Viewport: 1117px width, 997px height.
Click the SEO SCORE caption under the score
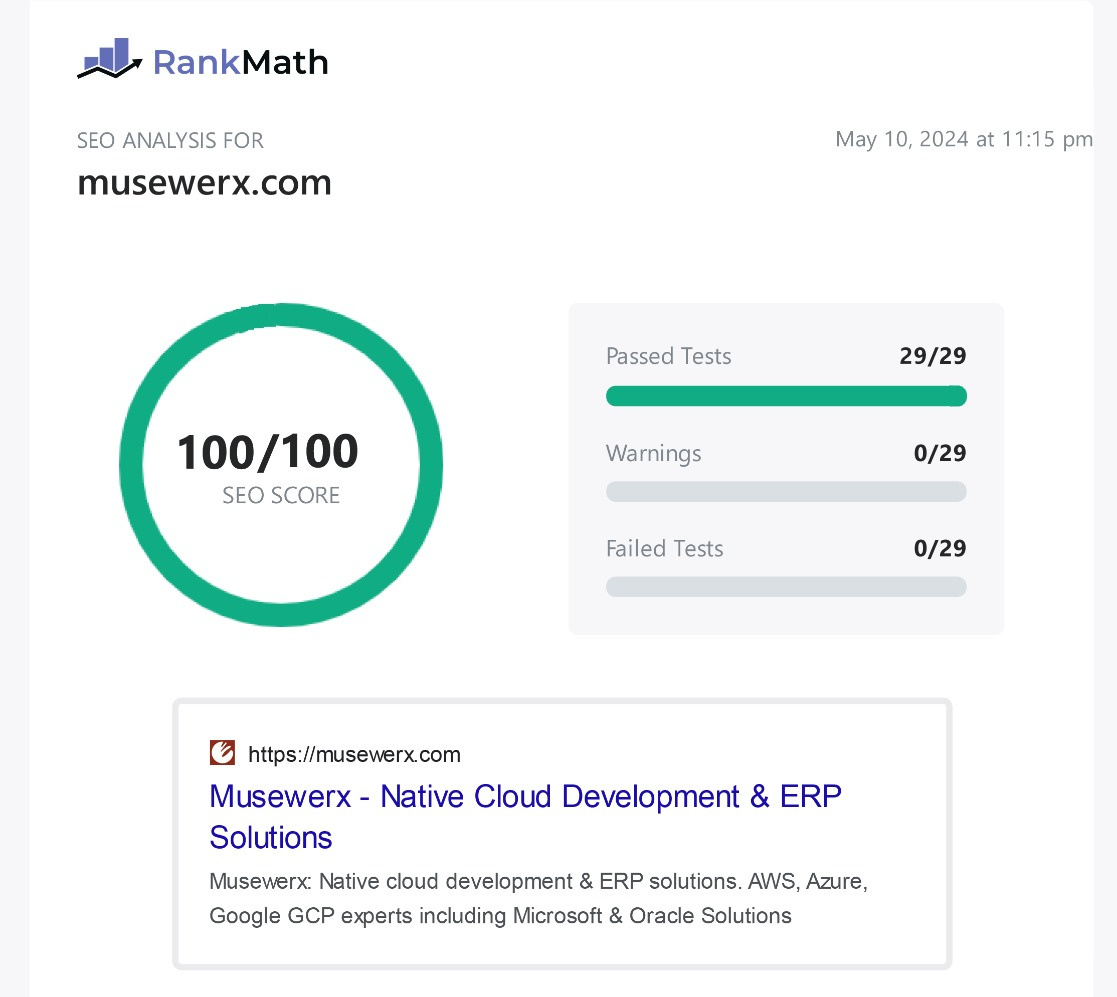[281, 496]
